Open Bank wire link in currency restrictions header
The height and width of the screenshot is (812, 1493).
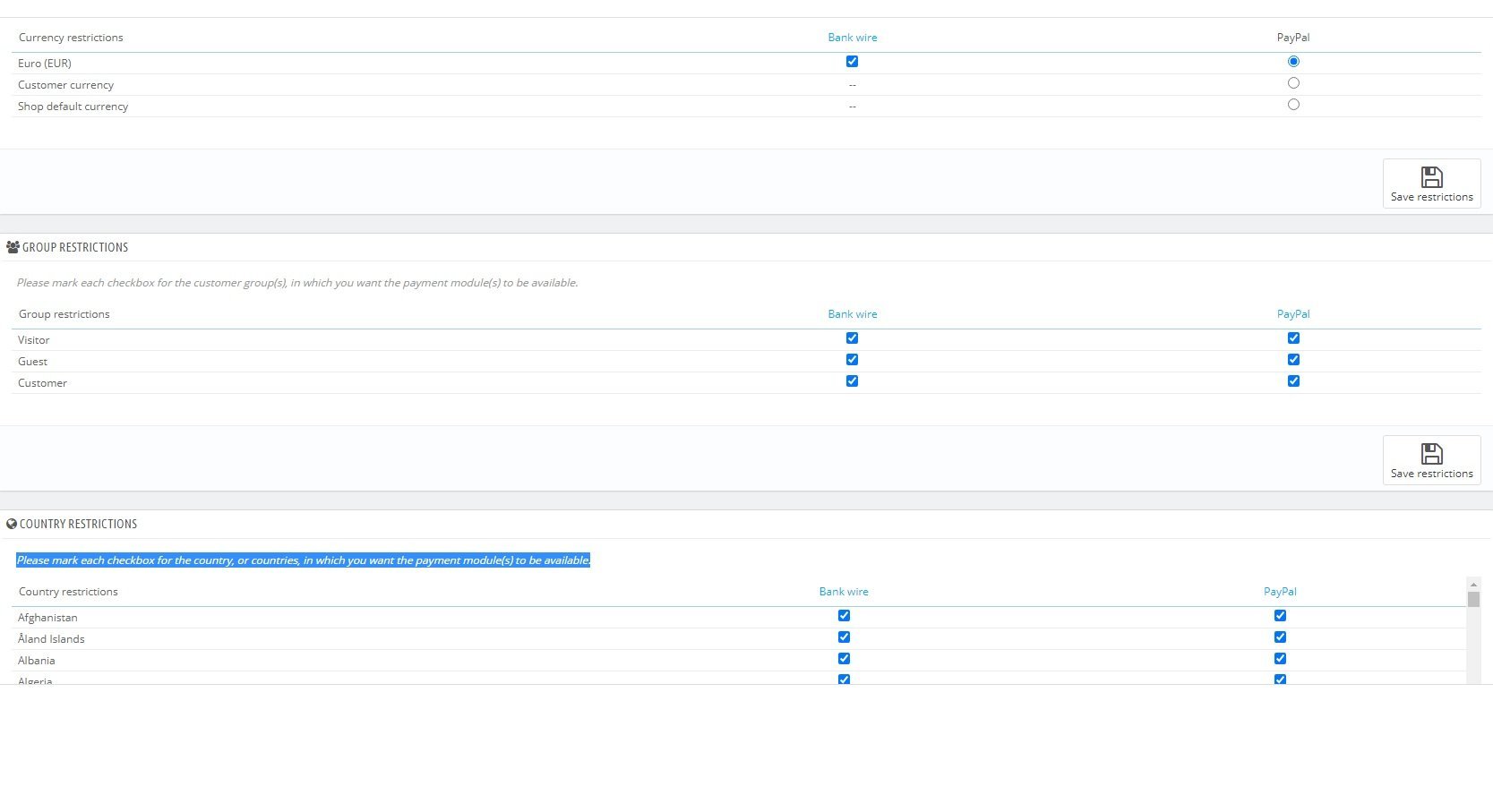coord(853,38)
